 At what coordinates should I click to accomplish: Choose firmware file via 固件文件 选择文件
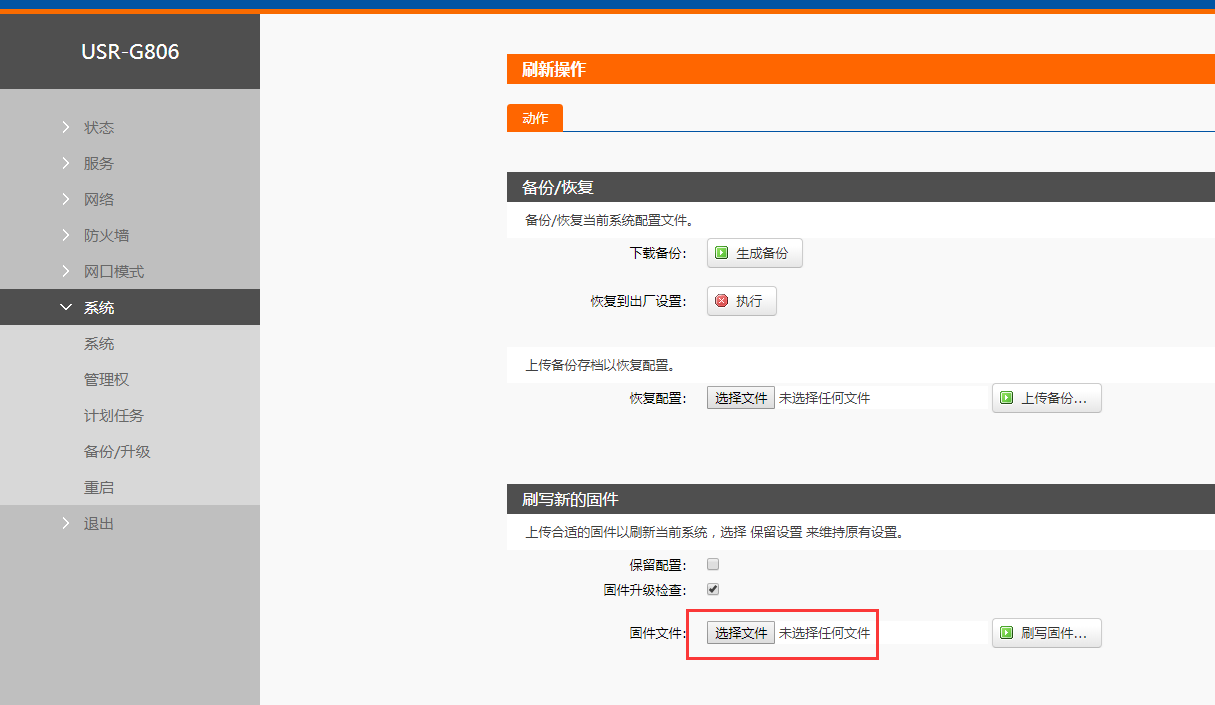(x=741, y=633)
